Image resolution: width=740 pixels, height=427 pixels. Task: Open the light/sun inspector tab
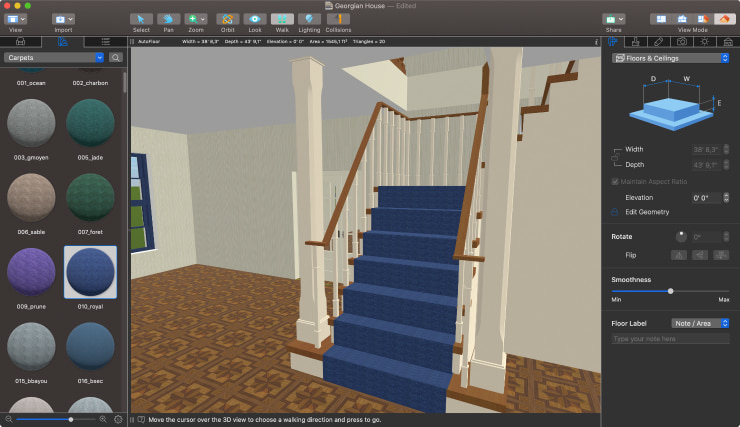705,42
